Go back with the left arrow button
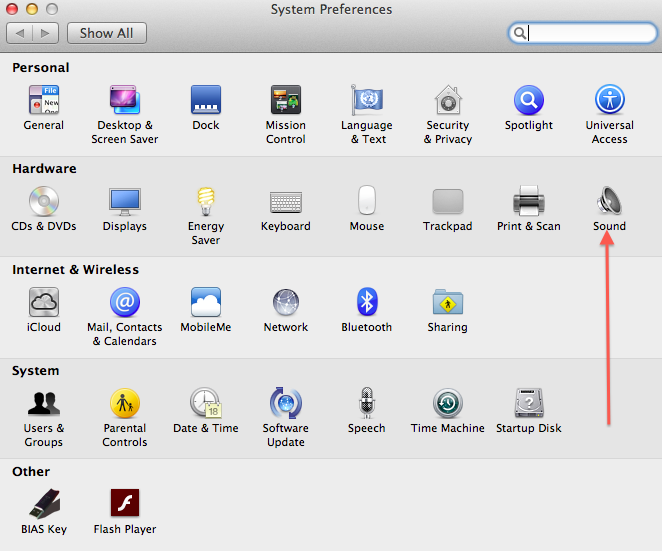662x551 pixels. point(19,33)
